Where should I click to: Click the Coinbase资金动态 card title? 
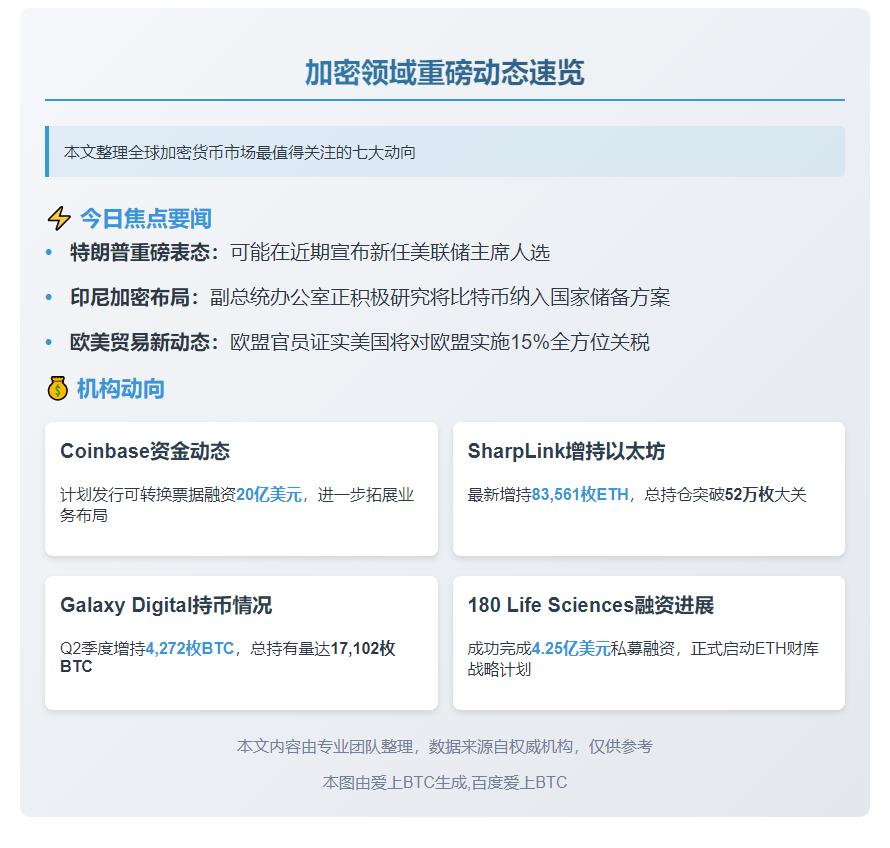click(x=145, y=451)
